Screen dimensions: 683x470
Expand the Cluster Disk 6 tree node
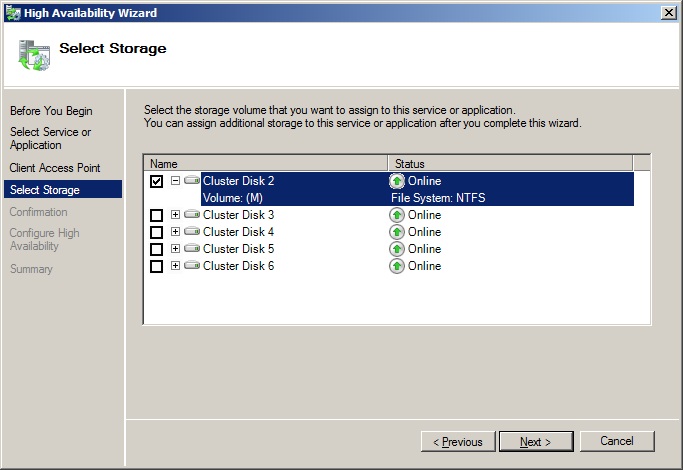(175, 266)
